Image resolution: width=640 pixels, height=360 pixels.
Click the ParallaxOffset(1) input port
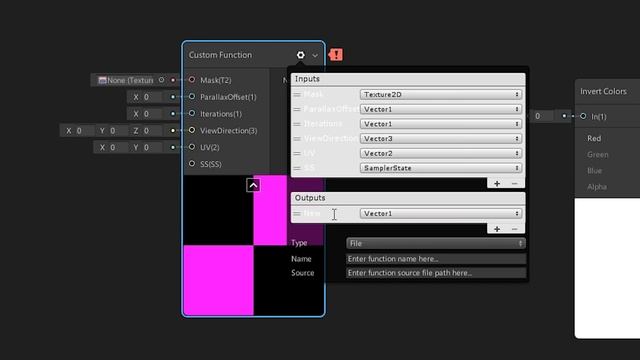click(x=192, y=96)
